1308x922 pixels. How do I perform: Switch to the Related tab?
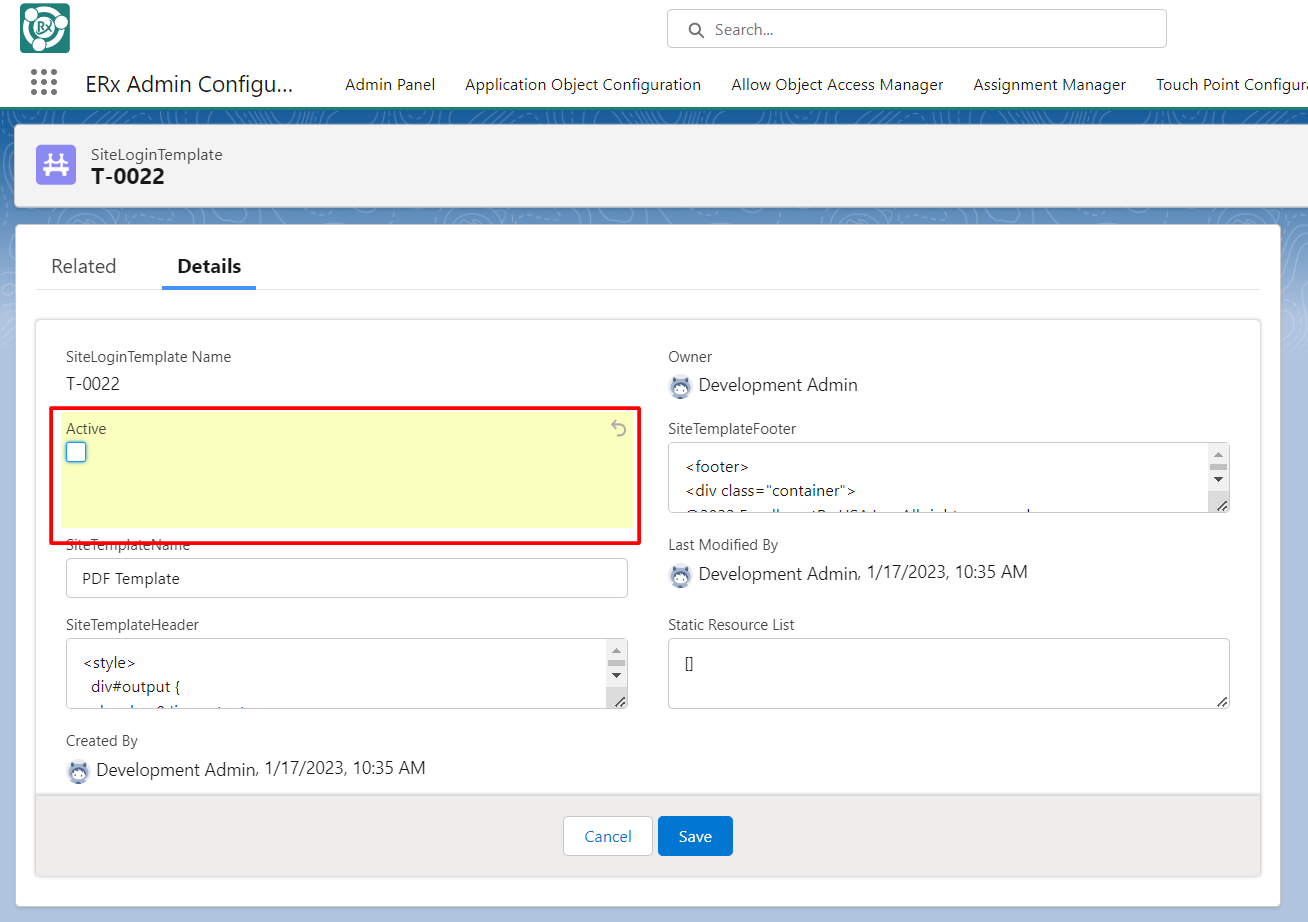(x=84, y=266)
